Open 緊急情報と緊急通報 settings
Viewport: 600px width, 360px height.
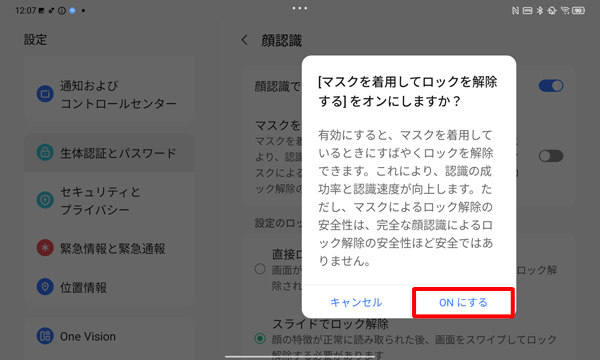[x=109, y=248]
